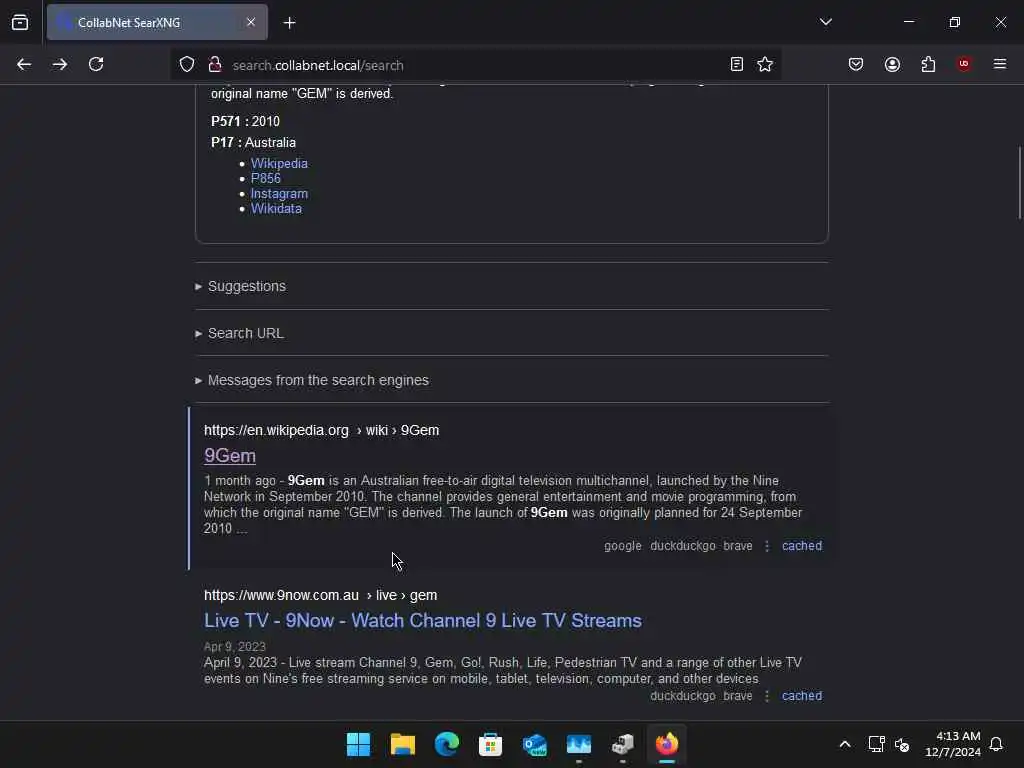The height and width of the screenshot is (768, 1024).
Task: Open the P856 link
Action: coord(265,178)
